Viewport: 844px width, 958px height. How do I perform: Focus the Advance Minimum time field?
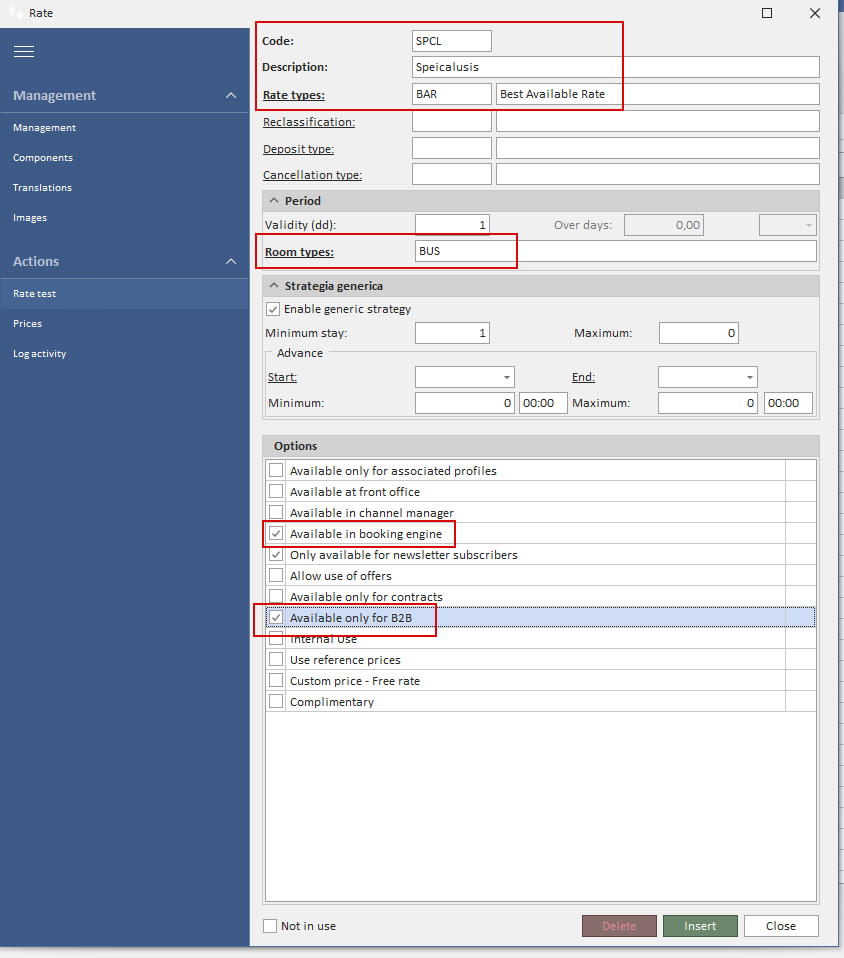point(543,403)
